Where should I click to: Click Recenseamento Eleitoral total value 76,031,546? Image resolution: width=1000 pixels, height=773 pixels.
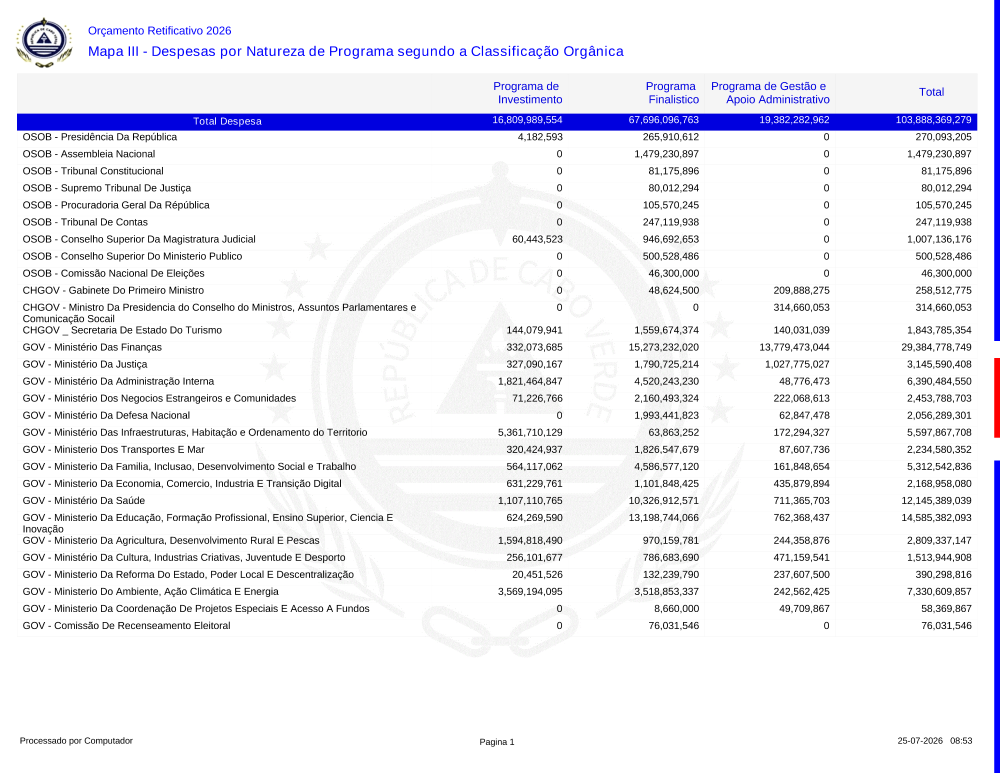pos(946,626)
